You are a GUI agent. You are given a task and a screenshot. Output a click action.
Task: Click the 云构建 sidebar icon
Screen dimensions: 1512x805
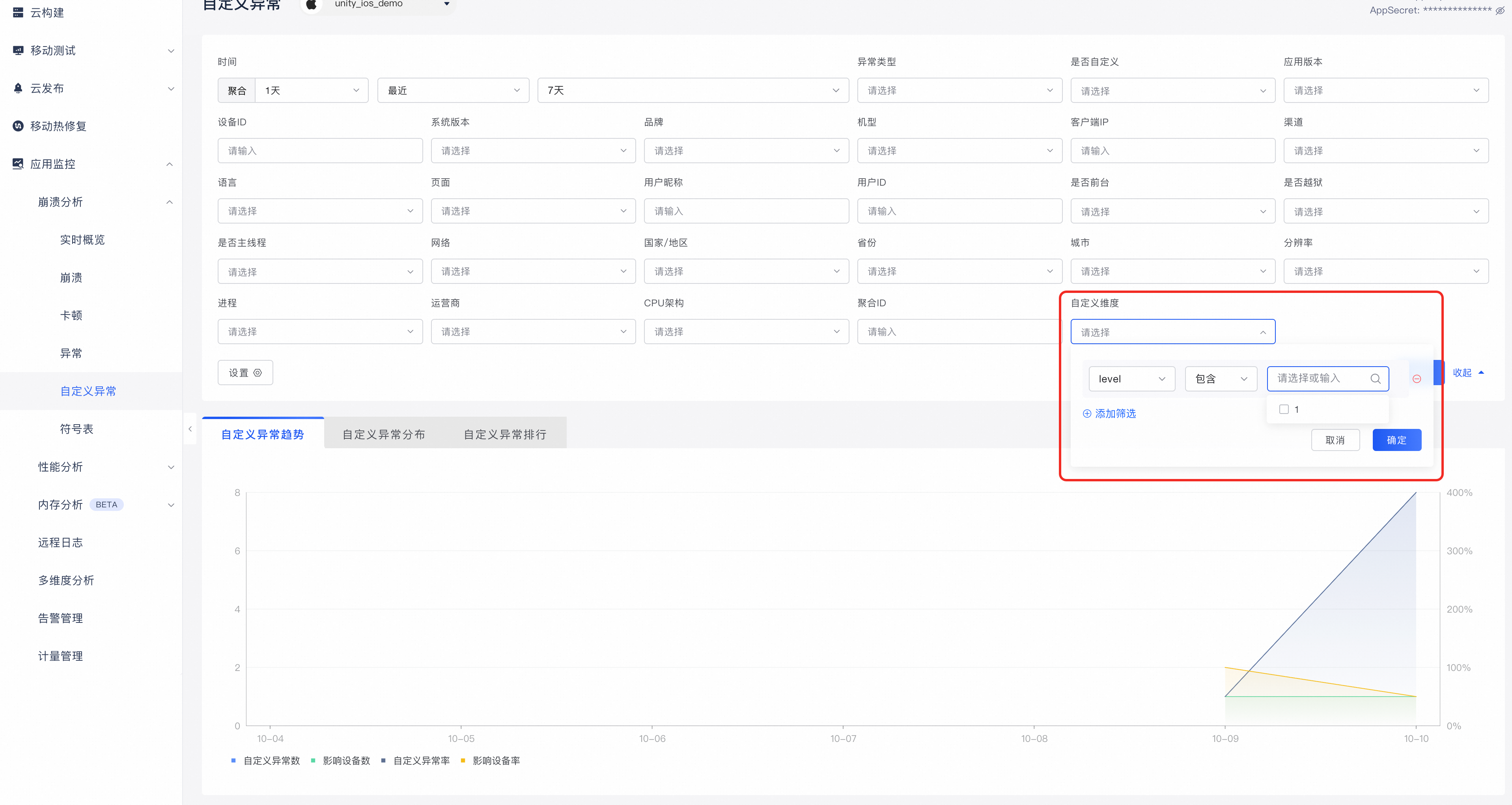click(x=18, y=12)
